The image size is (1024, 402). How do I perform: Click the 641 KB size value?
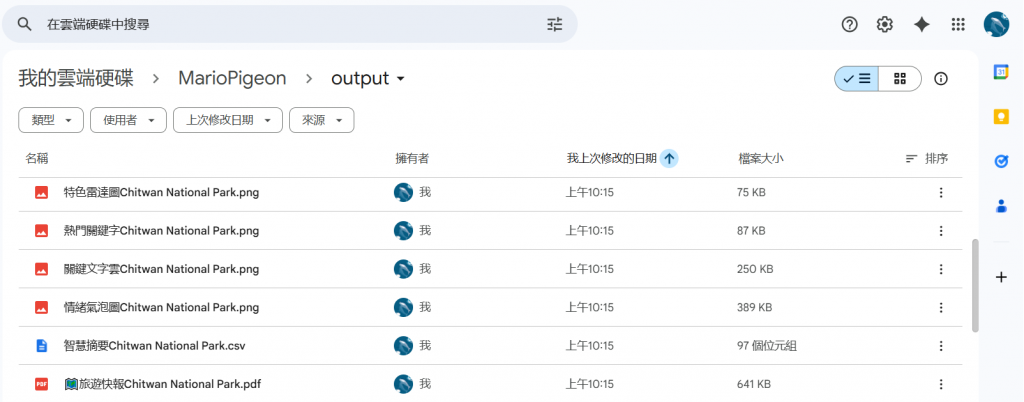coord(754,384)
